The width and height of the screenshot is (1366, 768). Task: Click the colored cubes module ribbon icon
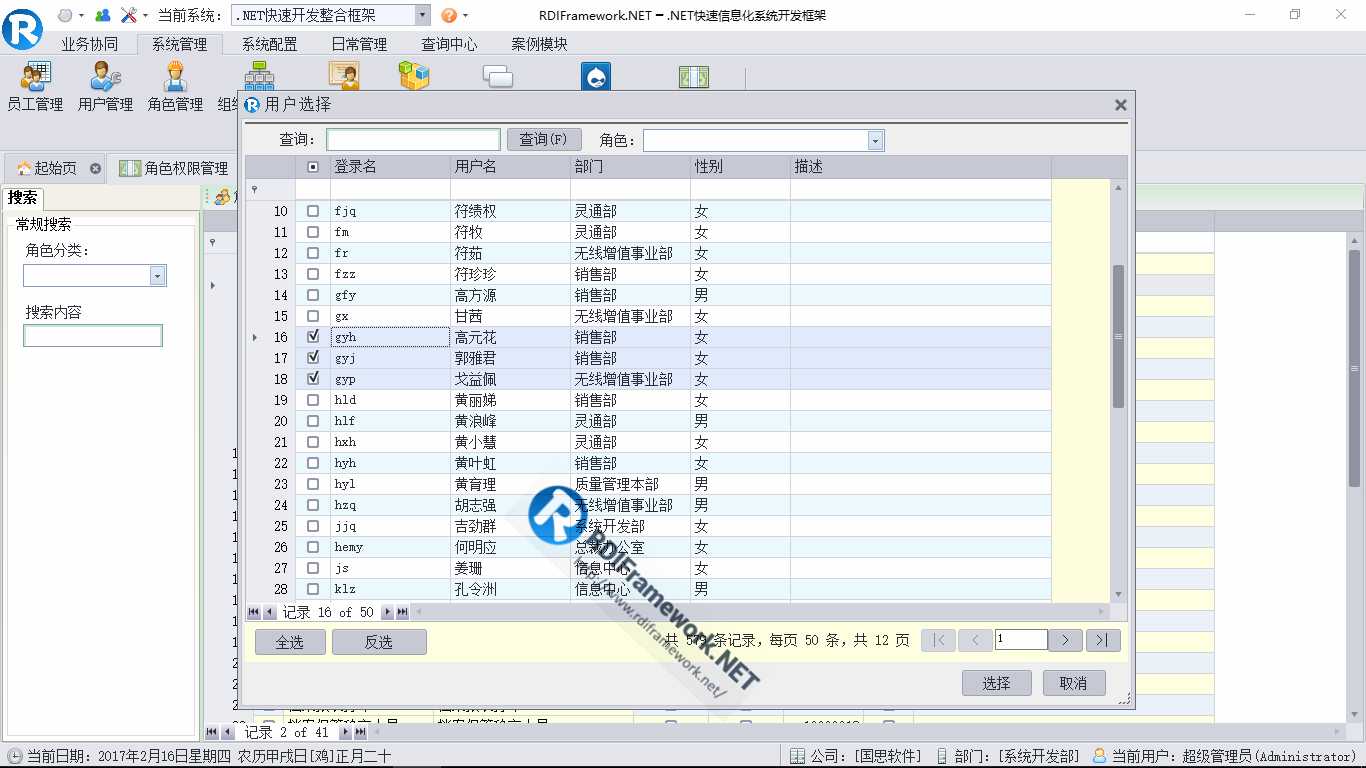[x=414, y=77]
